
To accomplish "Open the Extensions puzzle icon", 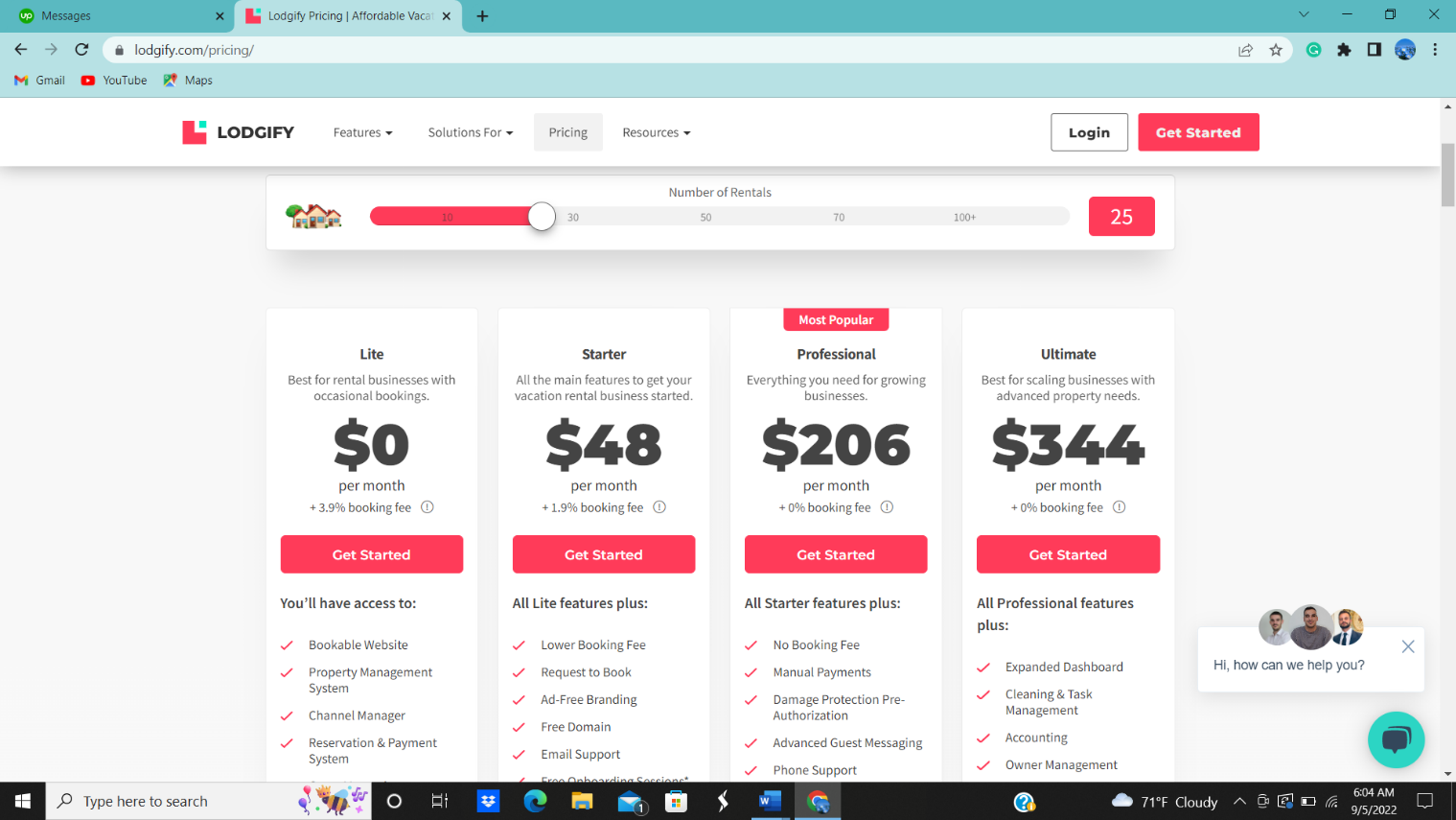I will click(1344, 50).
